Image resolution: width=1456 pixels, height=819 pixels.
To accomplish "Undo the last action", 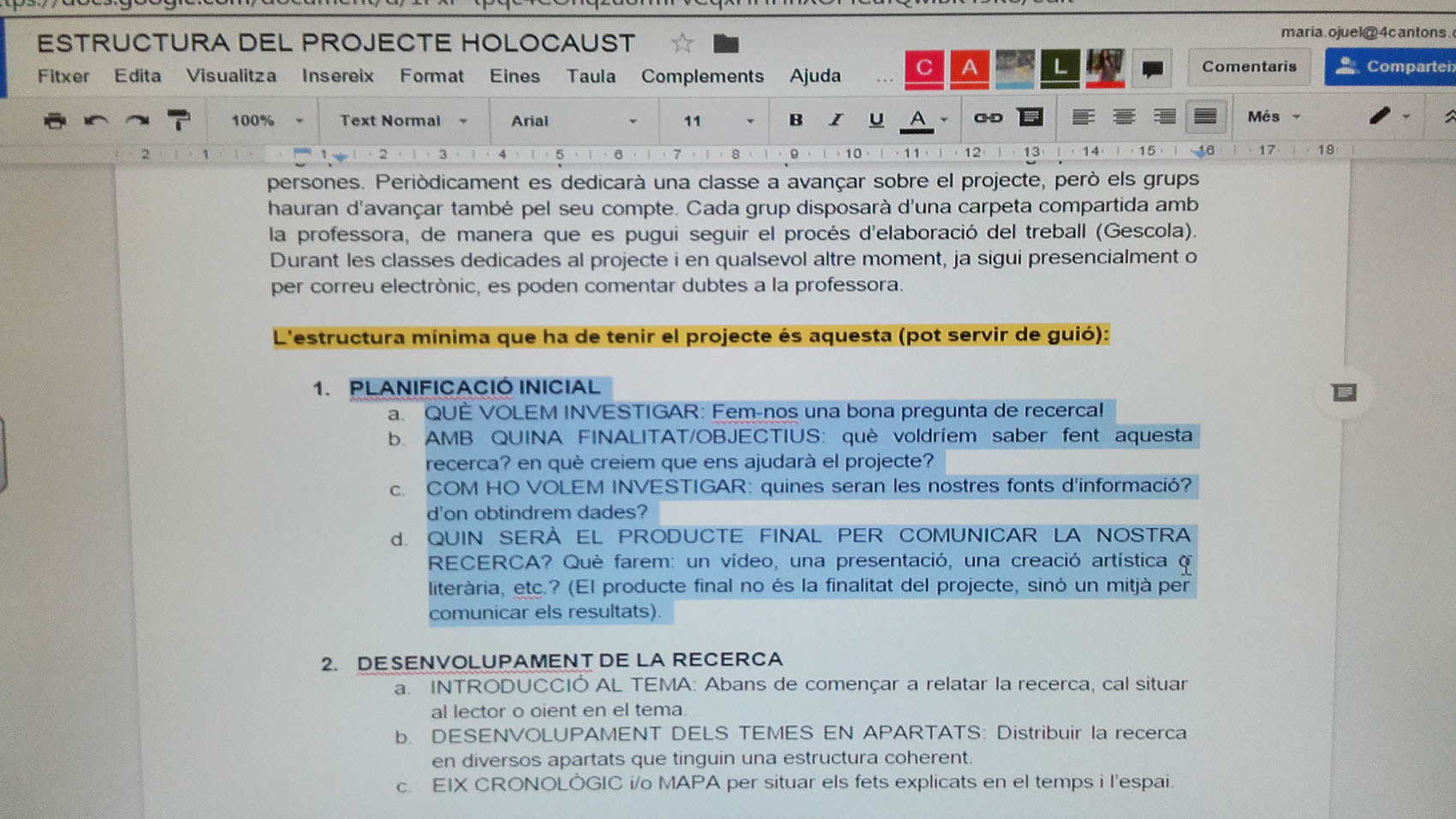I will pyautogui.click(x=96, y=121).
